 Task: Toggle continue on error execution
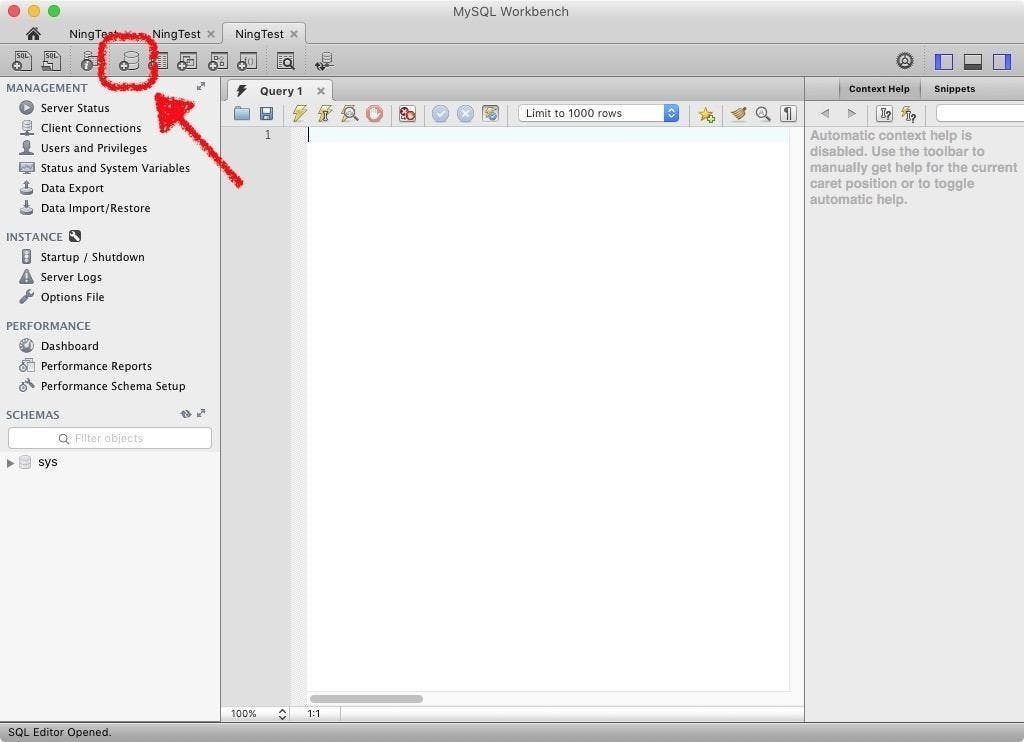[407, 113]
